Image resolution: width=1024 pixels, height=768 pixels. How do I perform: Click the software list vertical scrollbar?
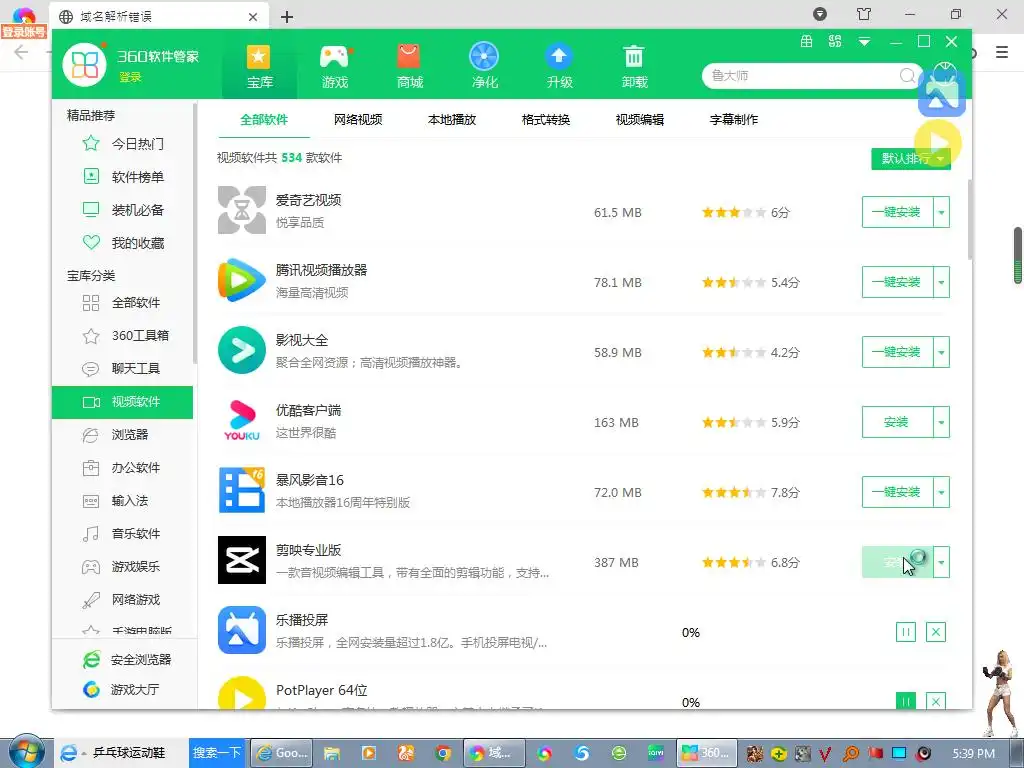coord(969,220)
